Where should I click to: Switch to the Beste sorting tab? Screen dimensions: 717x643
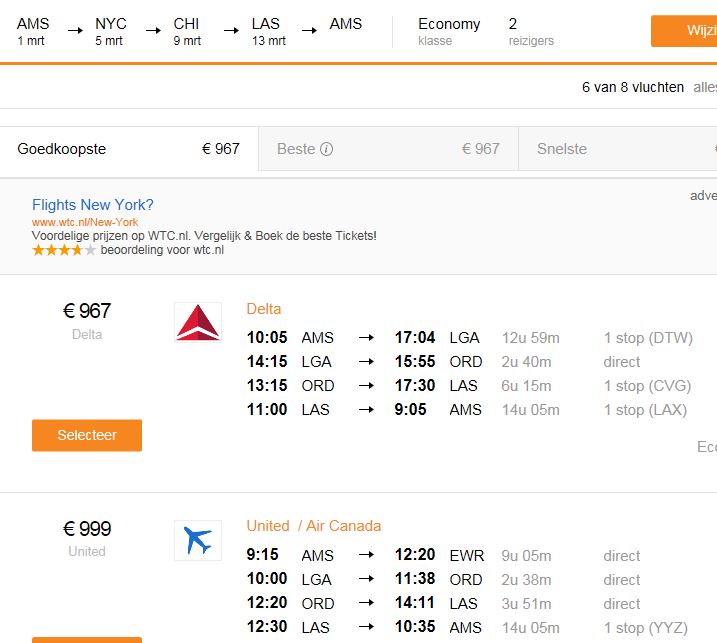(388, 150)
